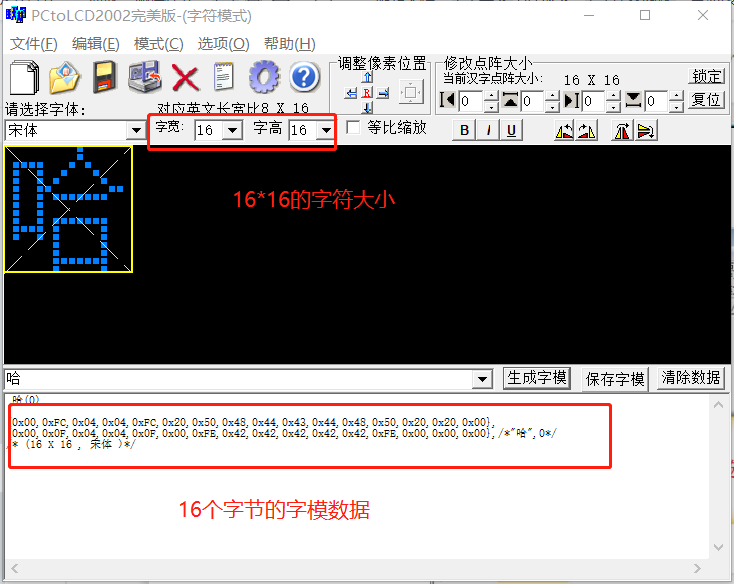Enable the 等比缩放 checkbox
This screenshot has height=584, width=734.
(353, 128)
